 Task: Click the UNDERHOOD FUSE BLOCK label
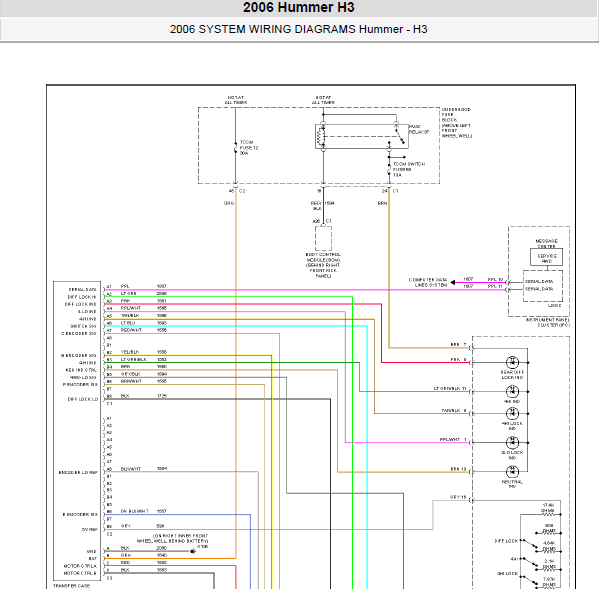pos(457,123)
